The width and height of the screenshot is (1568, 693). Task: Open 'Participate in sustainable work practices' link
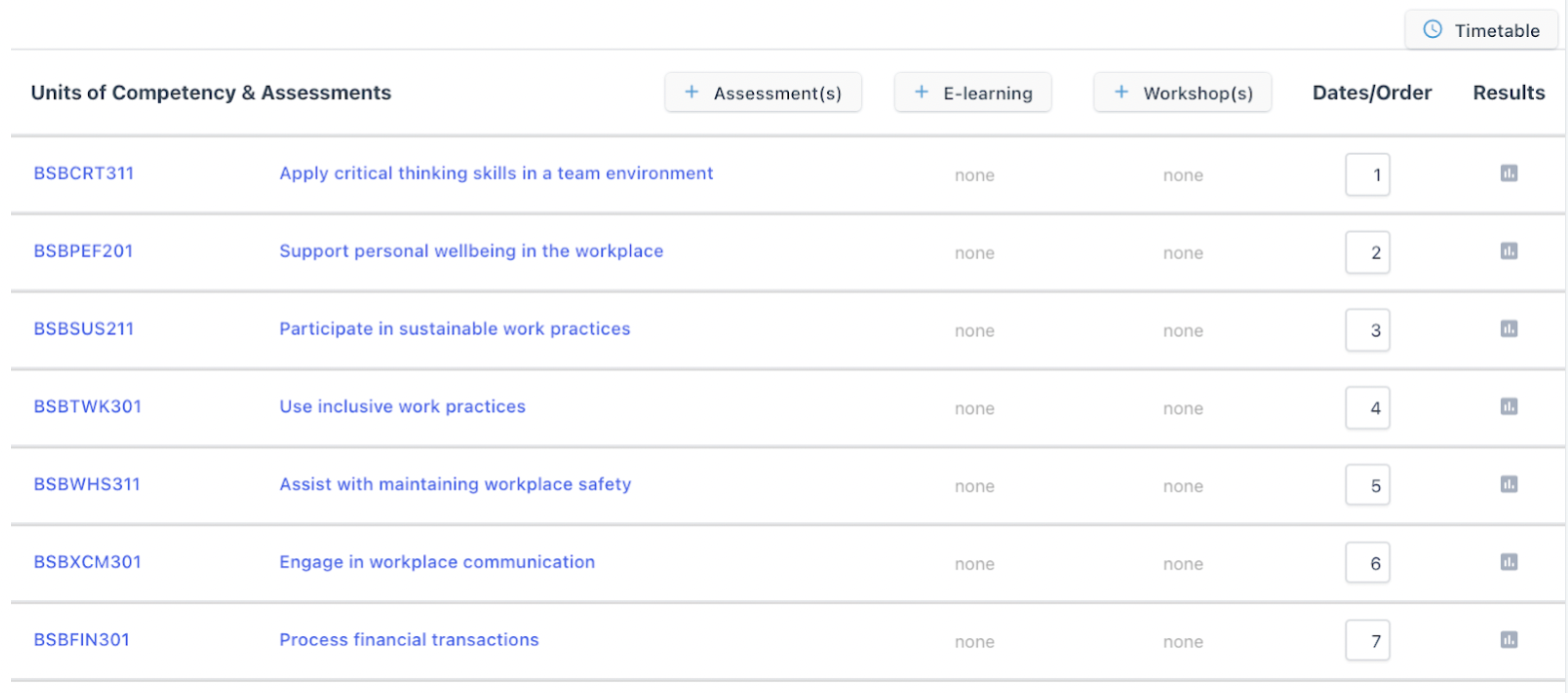click(454, 330)
